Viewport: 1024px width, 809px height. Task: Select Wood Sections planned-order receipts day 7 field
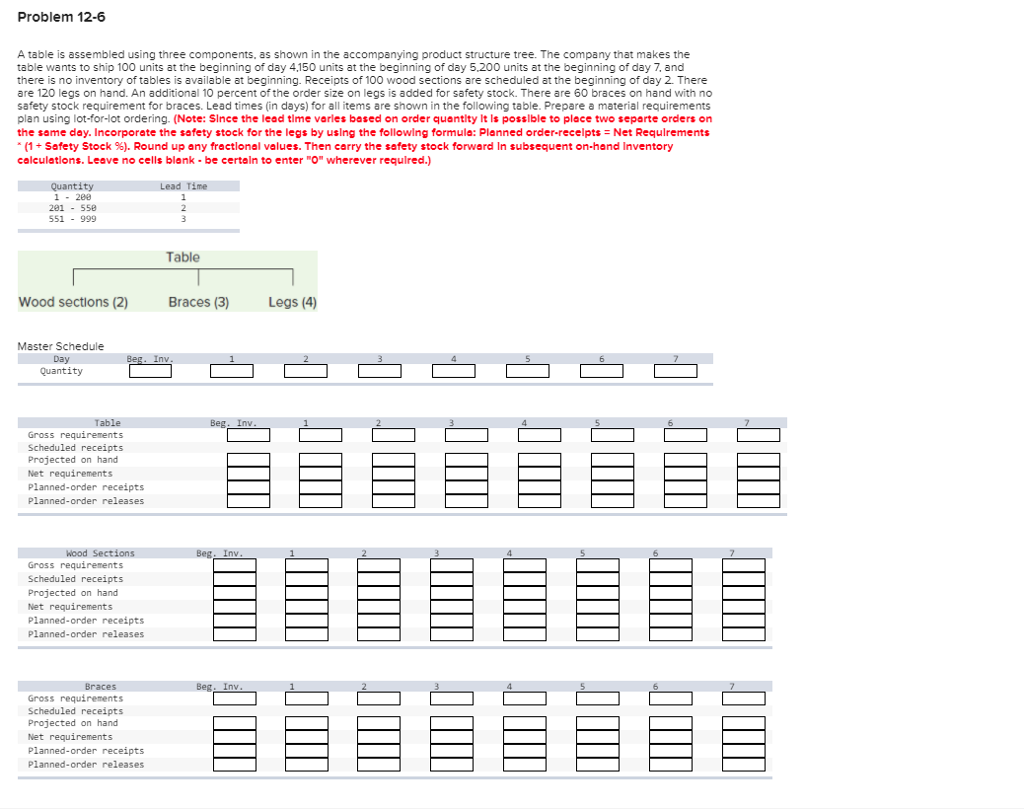[744, 620]
